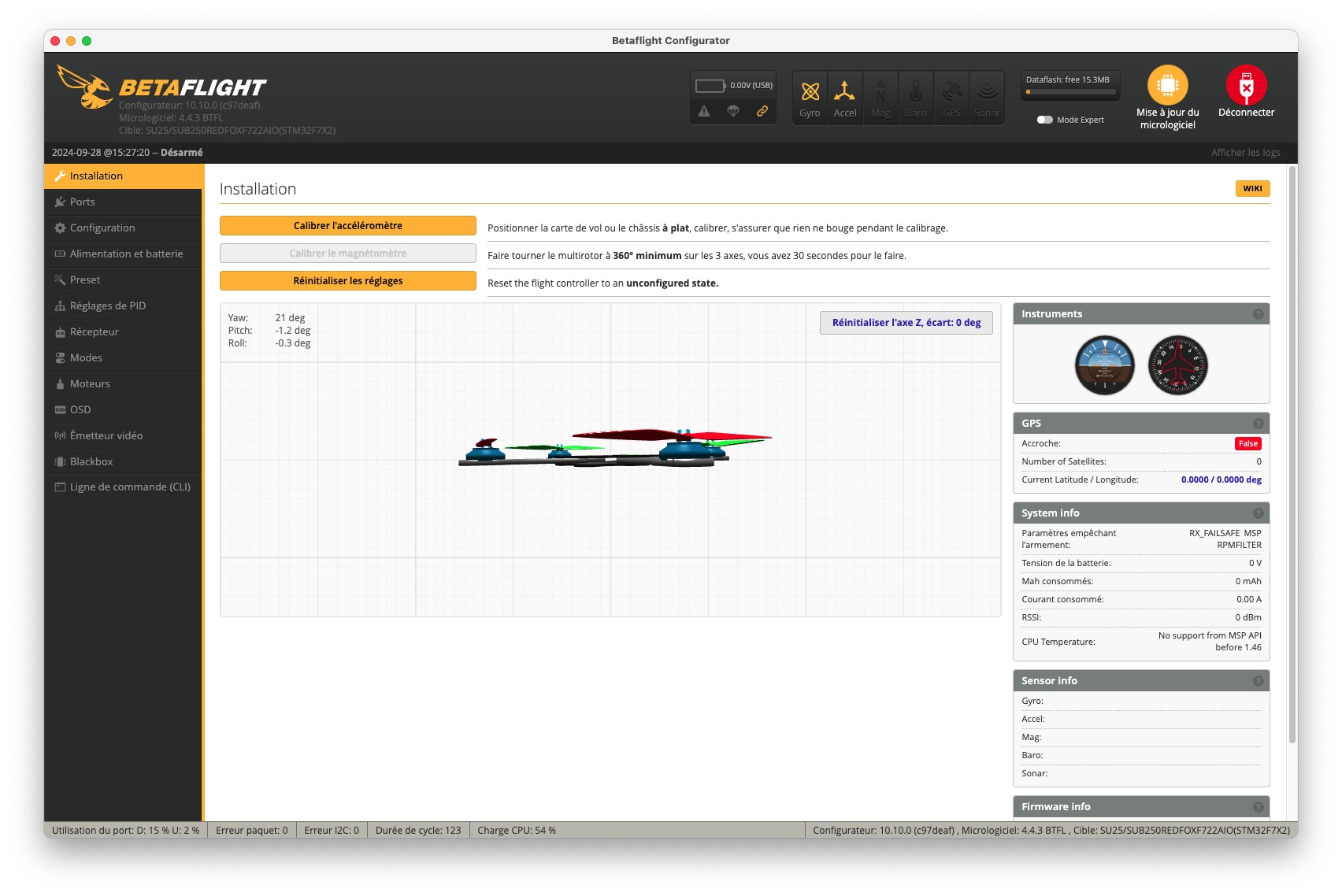Viewport: 1342px width, 896px height.
Task: Click the orange link status icon
Action: 762,112
